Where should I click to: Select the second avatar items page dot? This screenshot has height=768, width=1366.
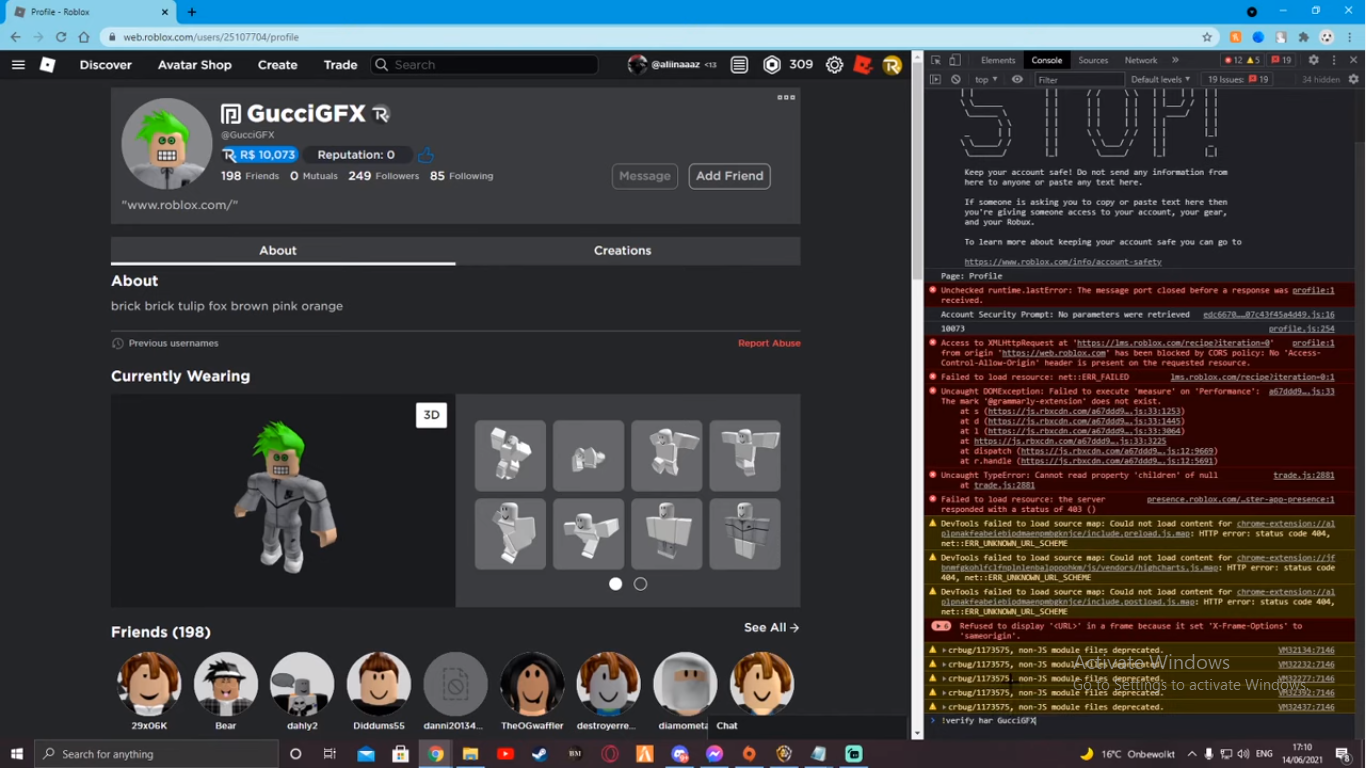[x=640, y=584]
